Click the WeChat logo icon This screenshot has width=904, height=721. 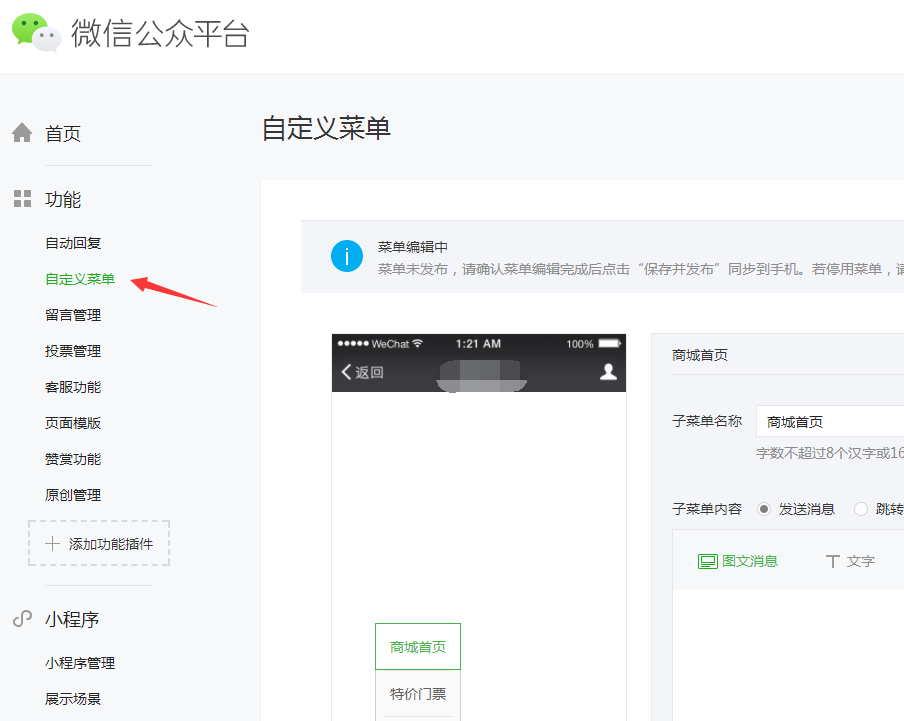pos(36,33)
